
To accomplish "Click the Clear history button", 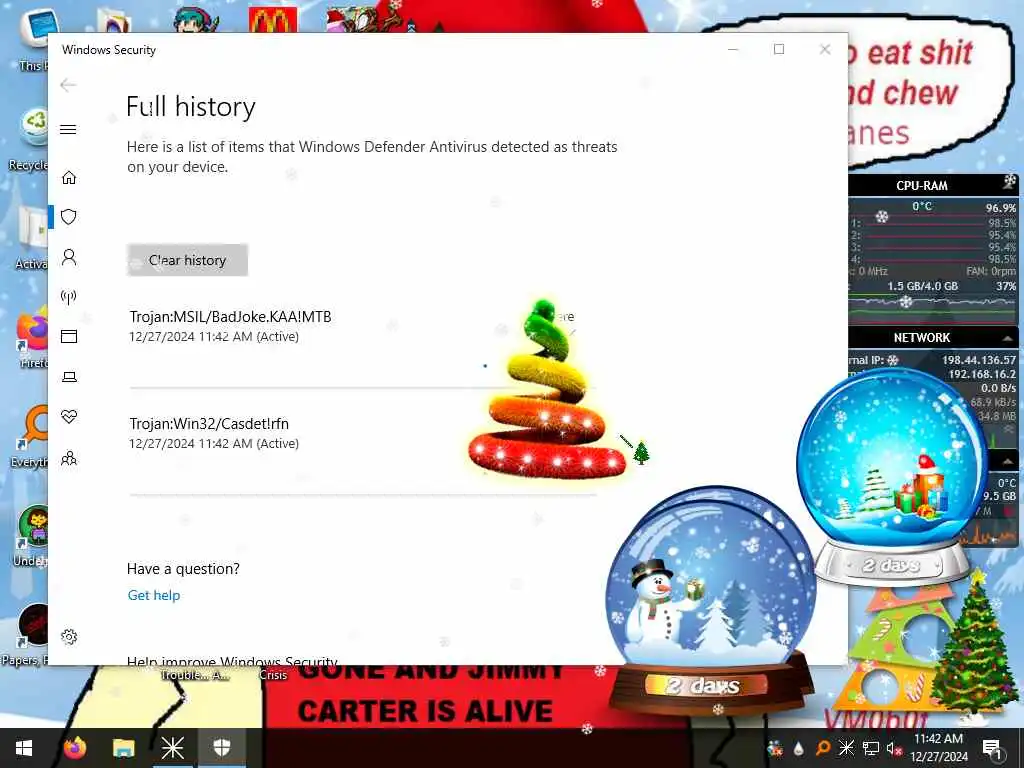I will [187, 260].
